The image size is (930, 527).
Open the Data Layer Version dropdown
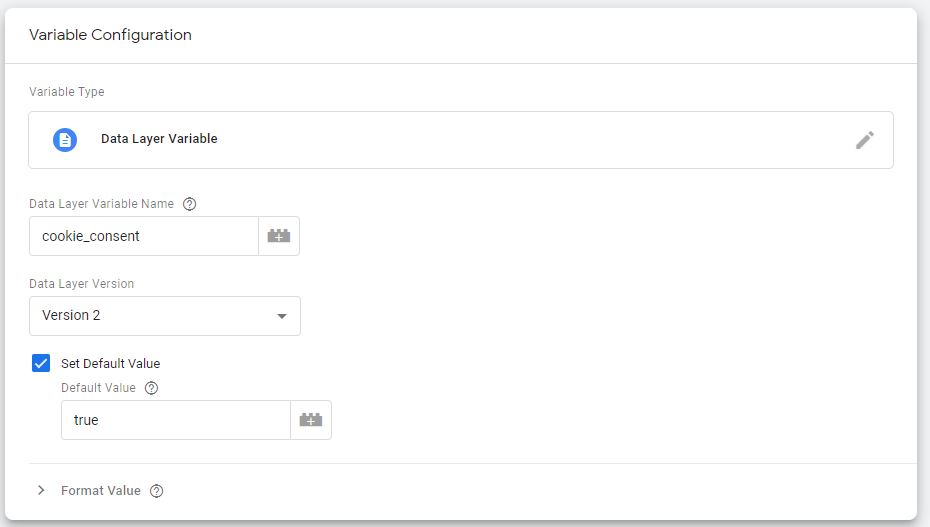point(165,316)
